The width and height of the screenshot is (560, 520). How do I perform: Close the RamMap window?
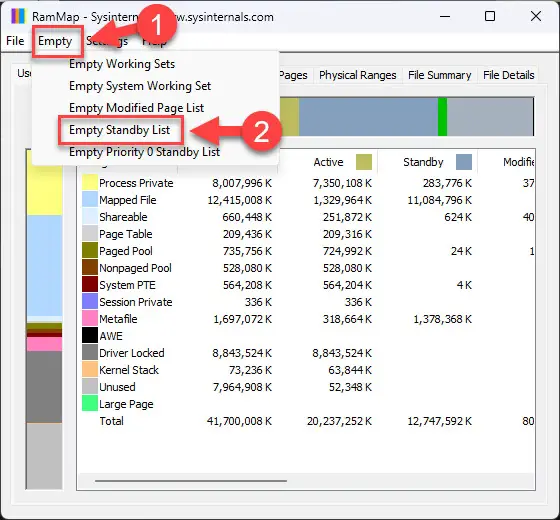[535, 16]
